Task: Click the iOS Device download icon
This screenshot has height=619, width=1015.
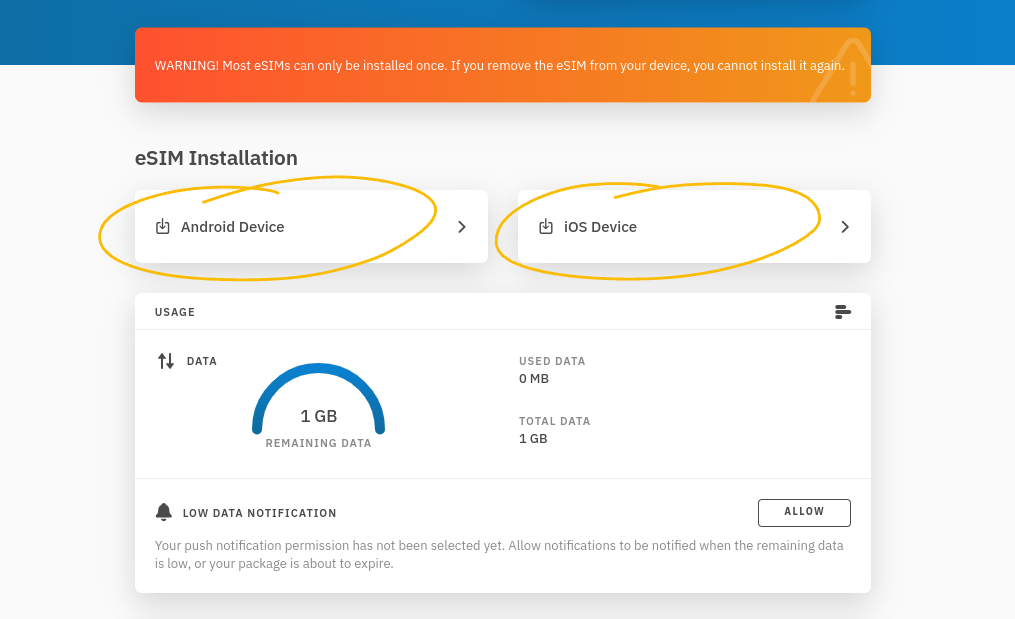Action: coord(546,227)
